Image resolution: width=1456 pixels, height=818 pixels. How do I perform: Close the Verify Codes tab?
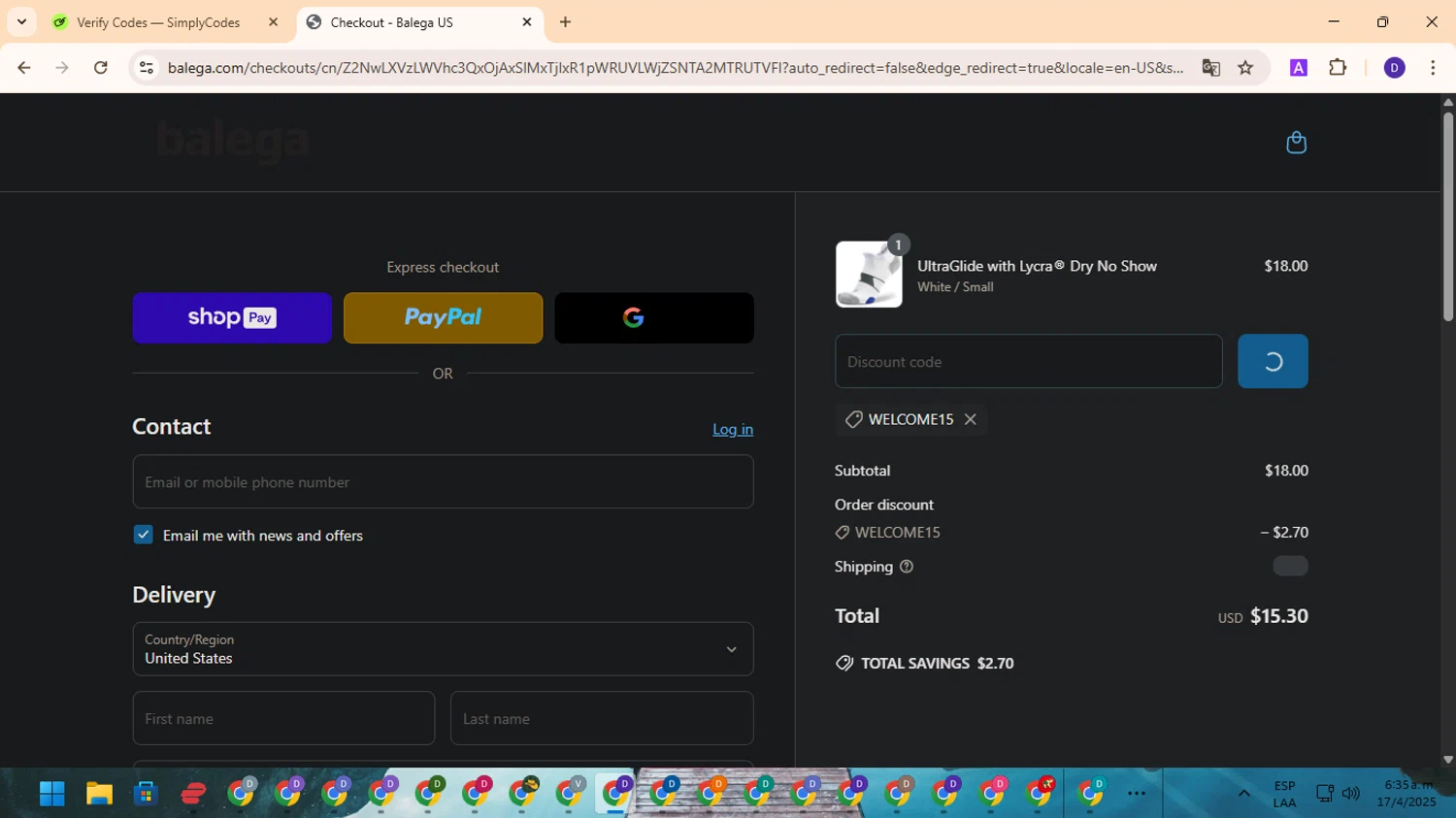(x=273, y=21)
